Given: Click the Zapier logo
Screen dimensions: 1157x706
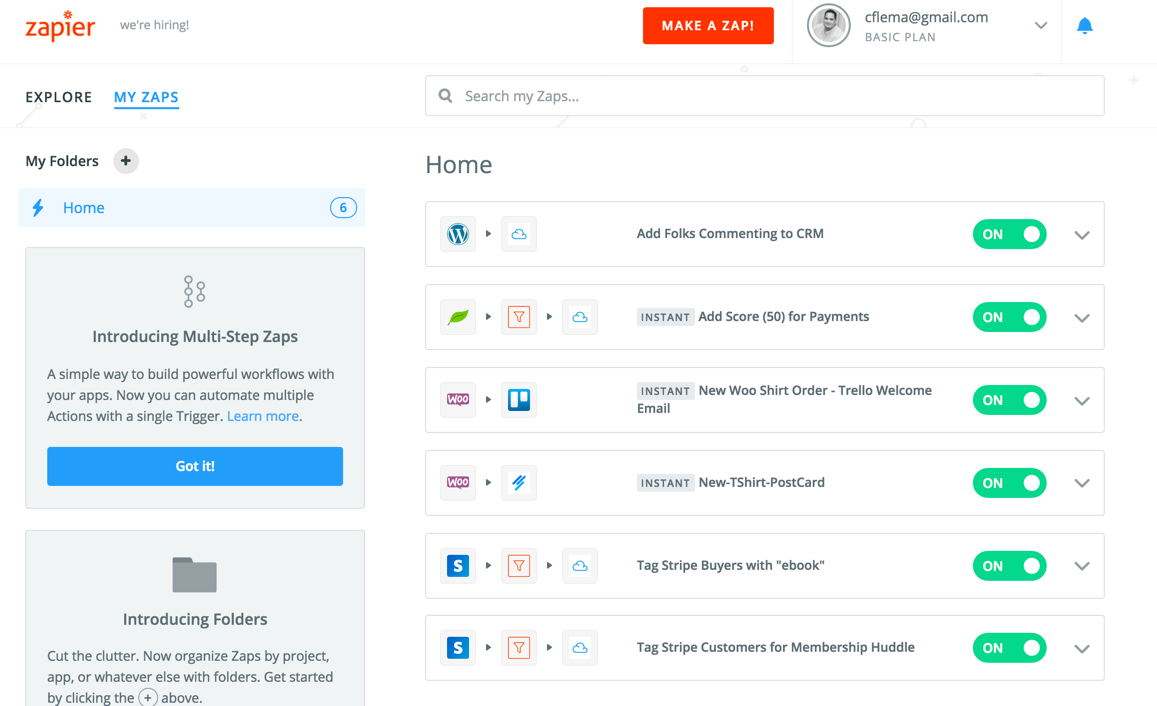Looking at the screenshot, I should click(x=60, y=26).
